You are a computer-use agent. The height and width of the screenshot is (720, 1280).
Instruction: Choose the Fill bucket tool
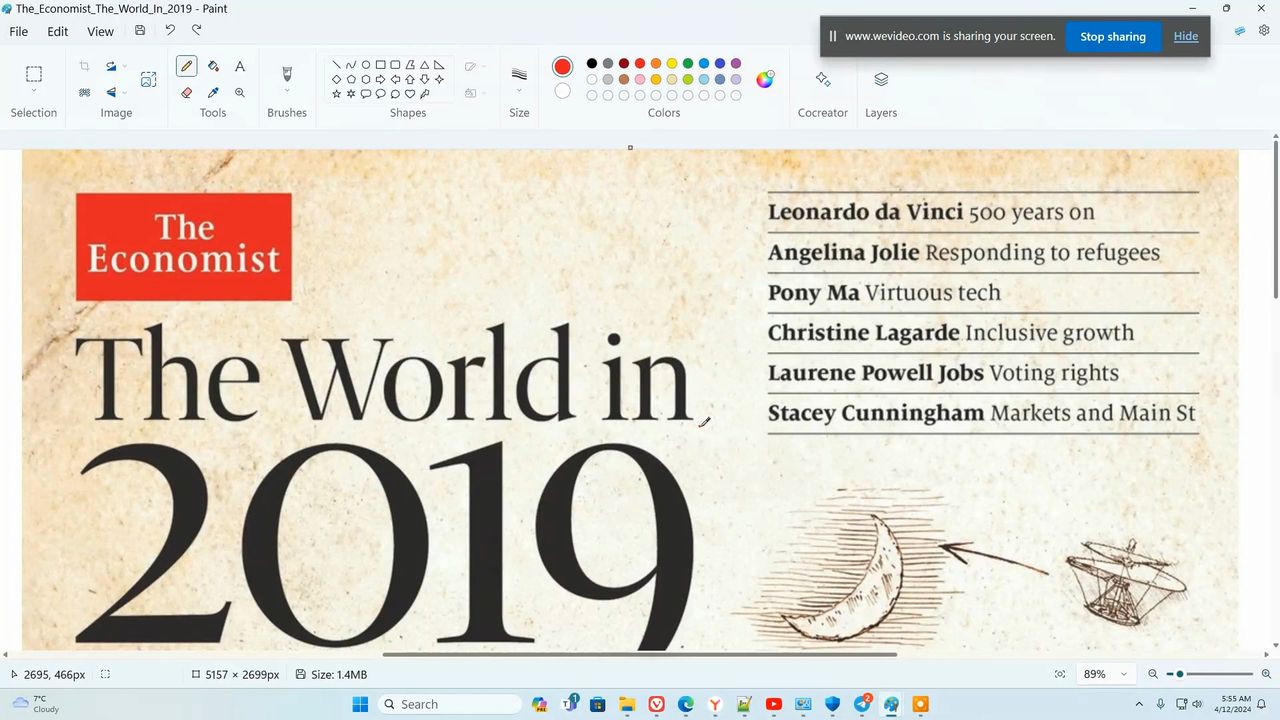(x=213, y=67)
